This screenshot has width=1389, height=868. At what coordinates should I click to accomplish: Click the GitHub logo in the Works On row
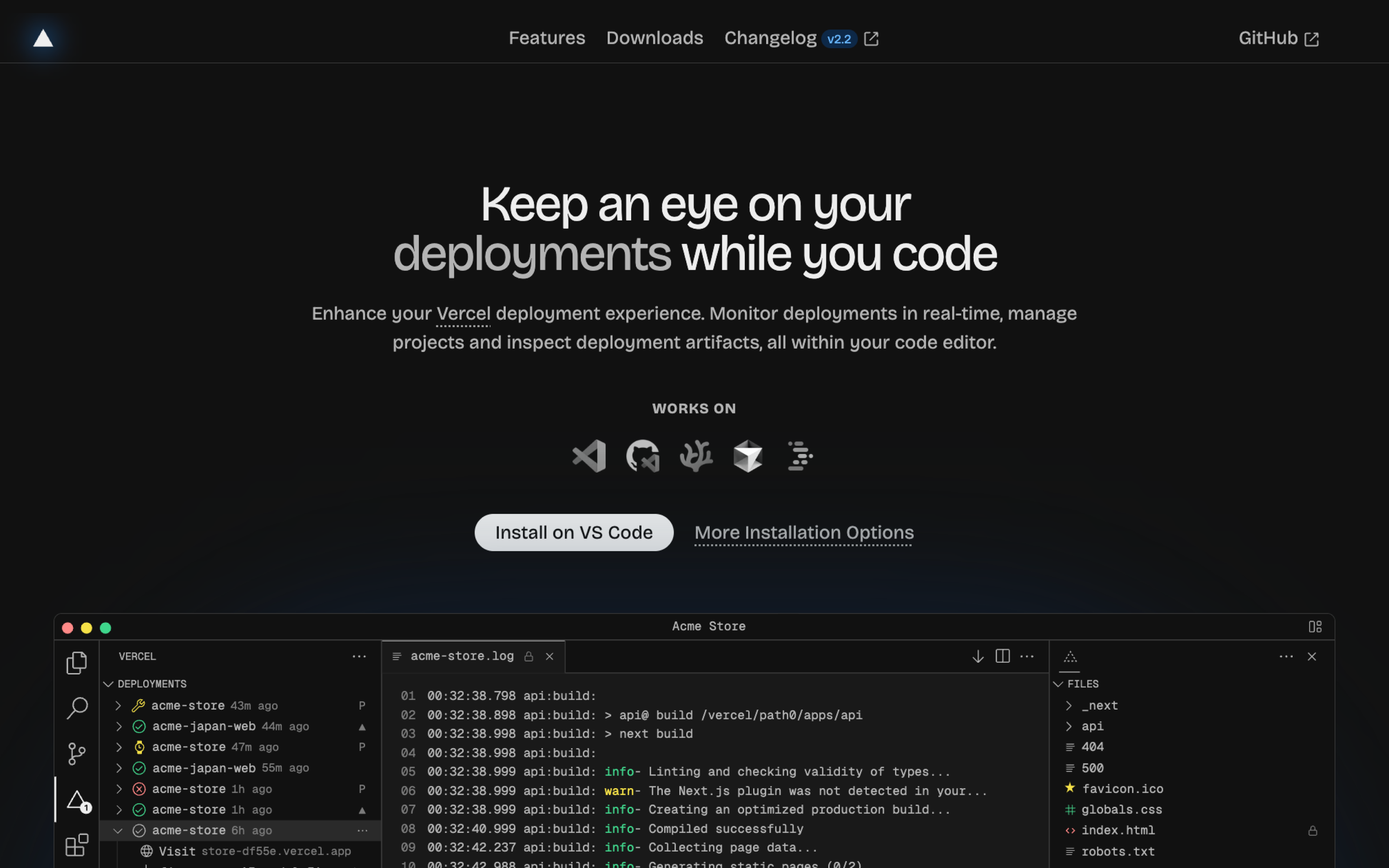point(642,456)
